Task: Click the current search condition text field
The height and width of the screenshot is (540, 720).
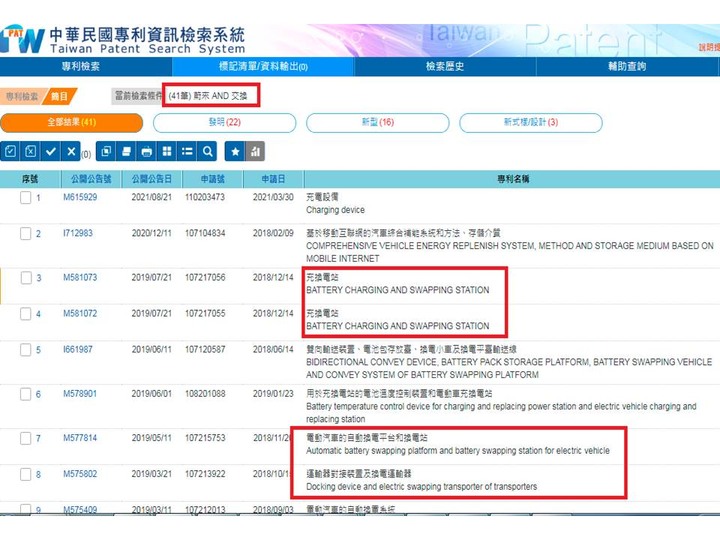Action: point(211,96)
